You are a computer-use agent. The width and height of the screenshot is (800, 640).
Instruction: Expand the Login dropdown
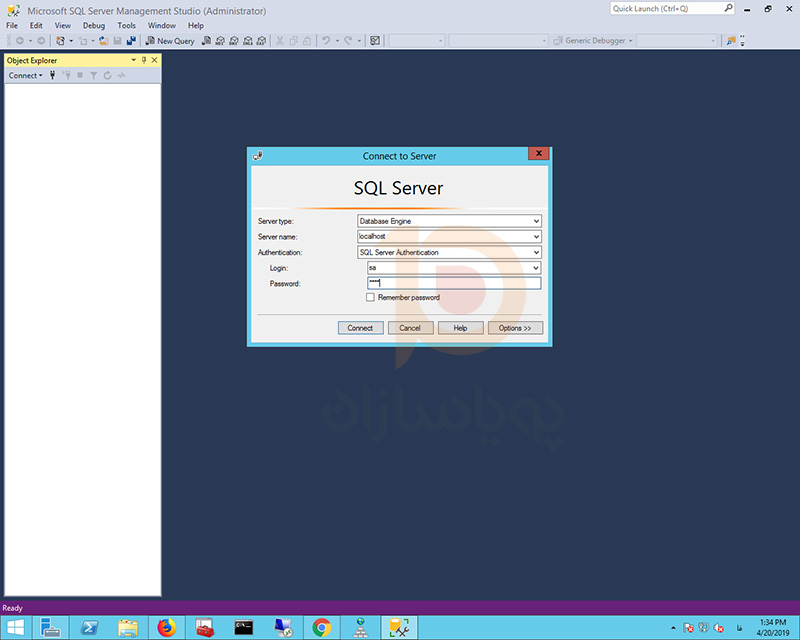[x=536, y=268]
